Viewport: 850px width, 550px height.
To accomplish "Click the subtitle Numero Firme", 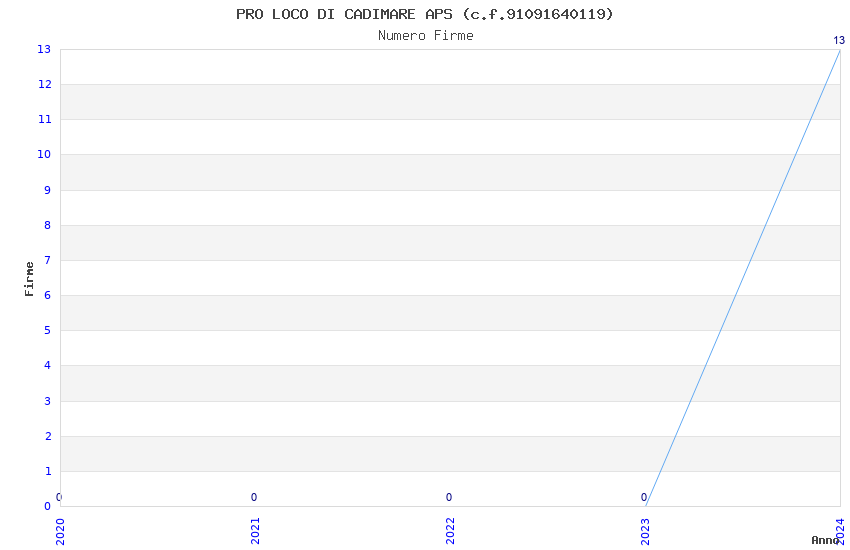I will (426, 36).
